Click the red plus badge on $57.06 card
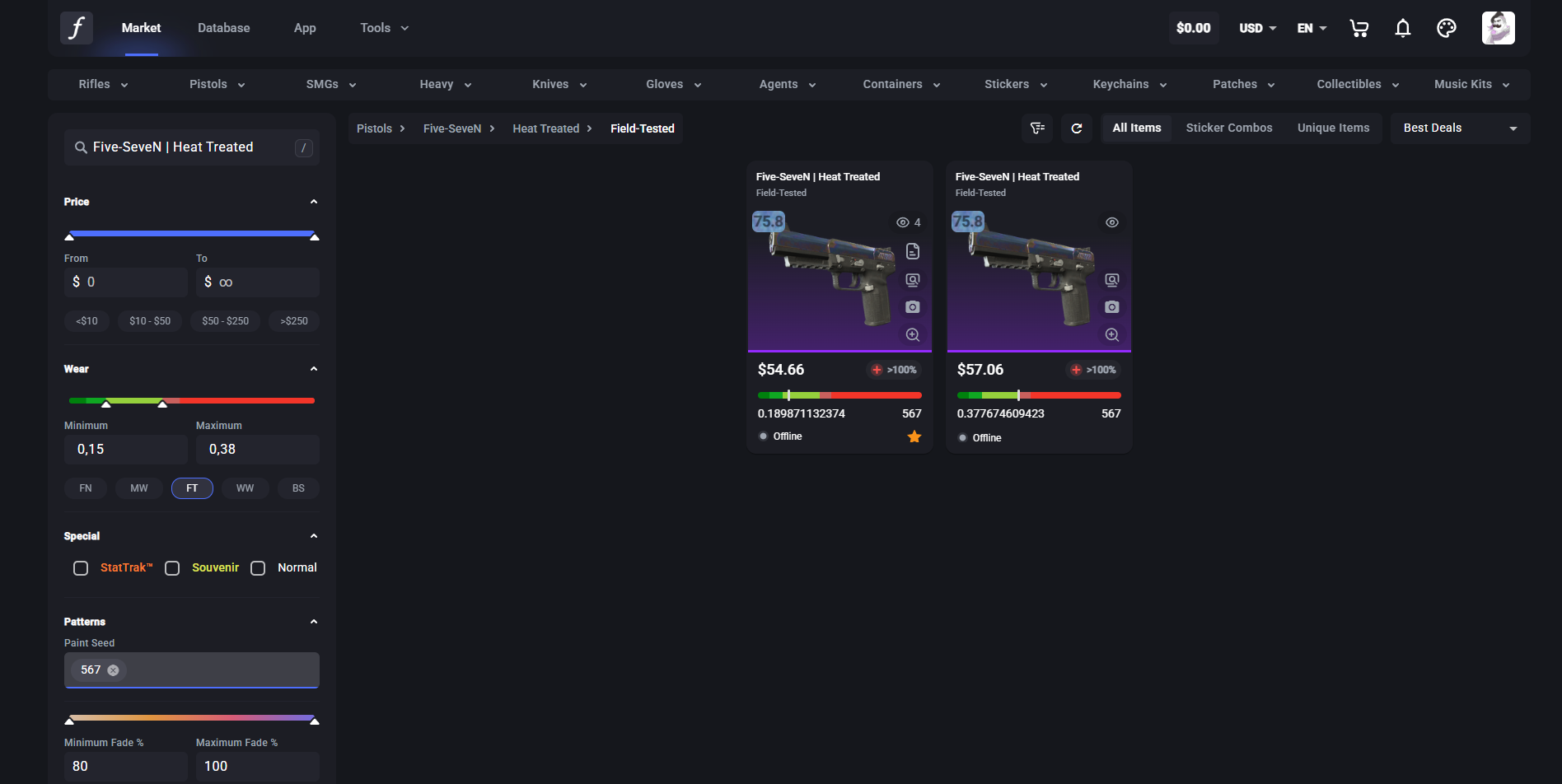1562x784 pixels. [1076, 370]
